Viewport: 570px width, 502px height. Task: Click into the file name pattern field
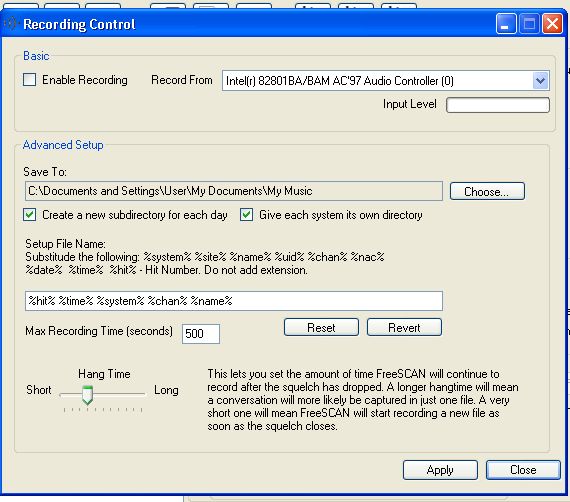tap(234, 301)
